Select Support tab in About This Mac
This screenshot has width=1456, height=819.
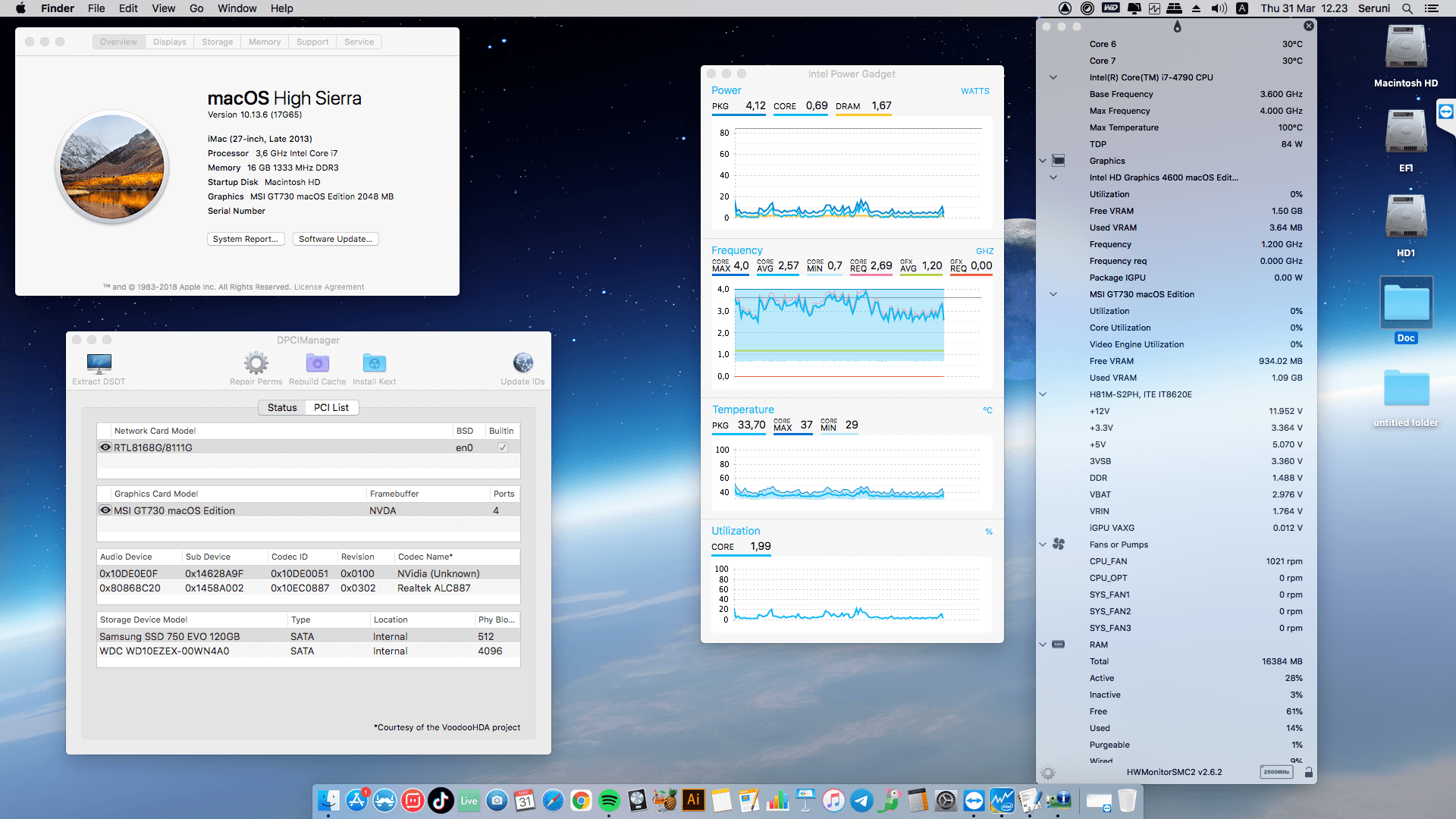(312, 42)
